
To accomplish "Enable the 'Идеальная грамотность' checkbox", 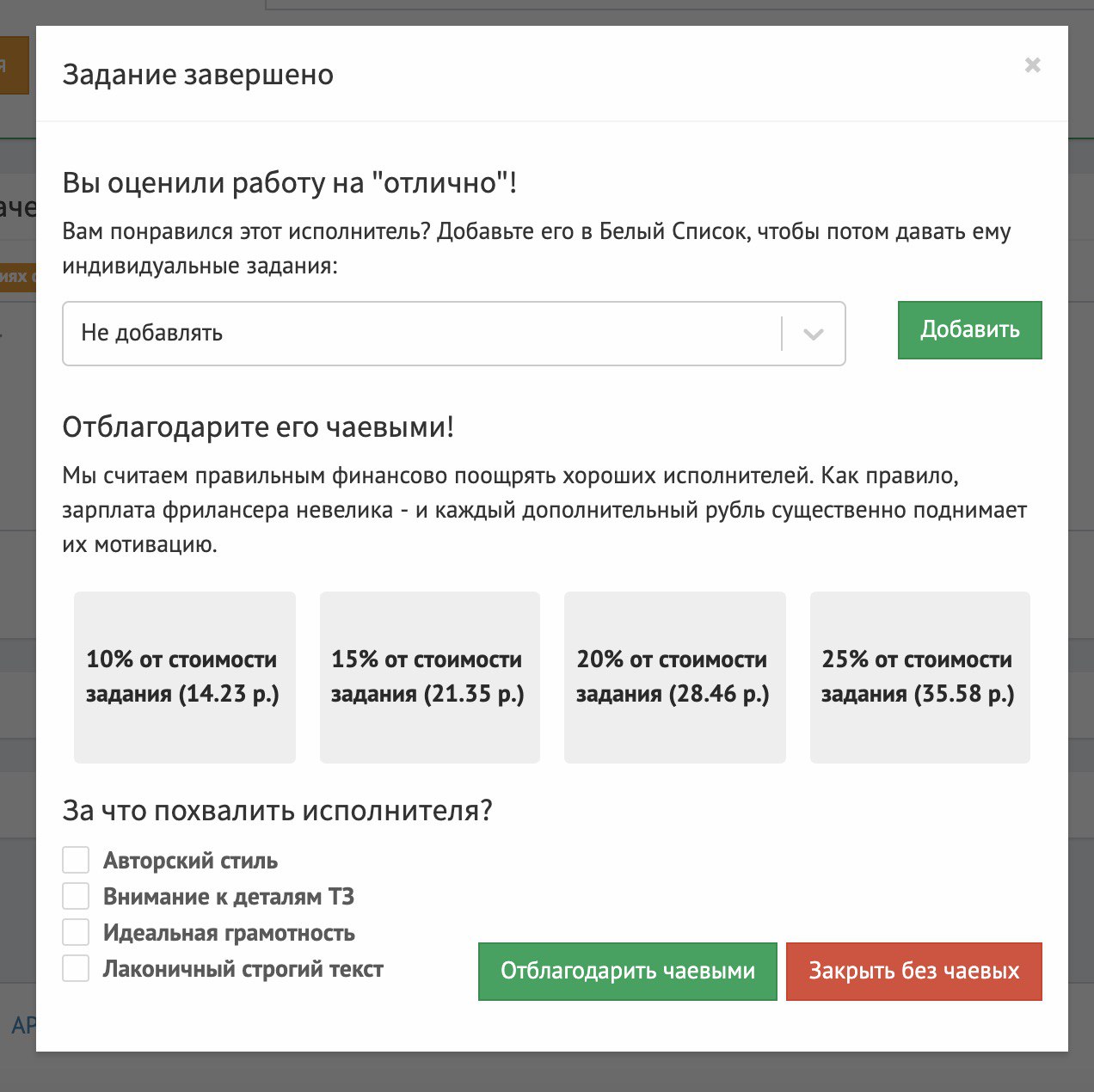I will [x=76, y=932].
